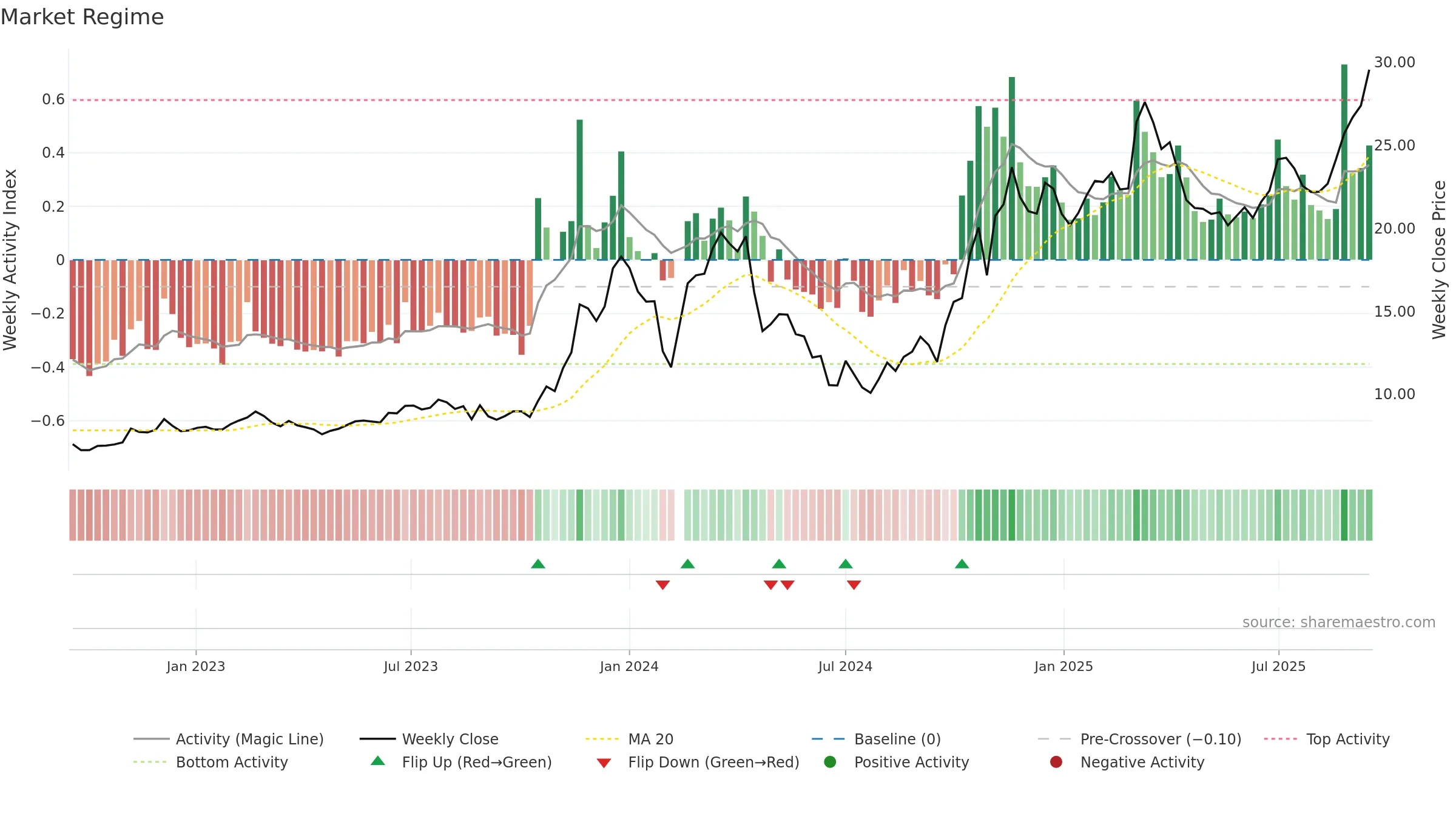Toggle Baseline (0) legend entry
1456x819 pixels.
(876, 739)
